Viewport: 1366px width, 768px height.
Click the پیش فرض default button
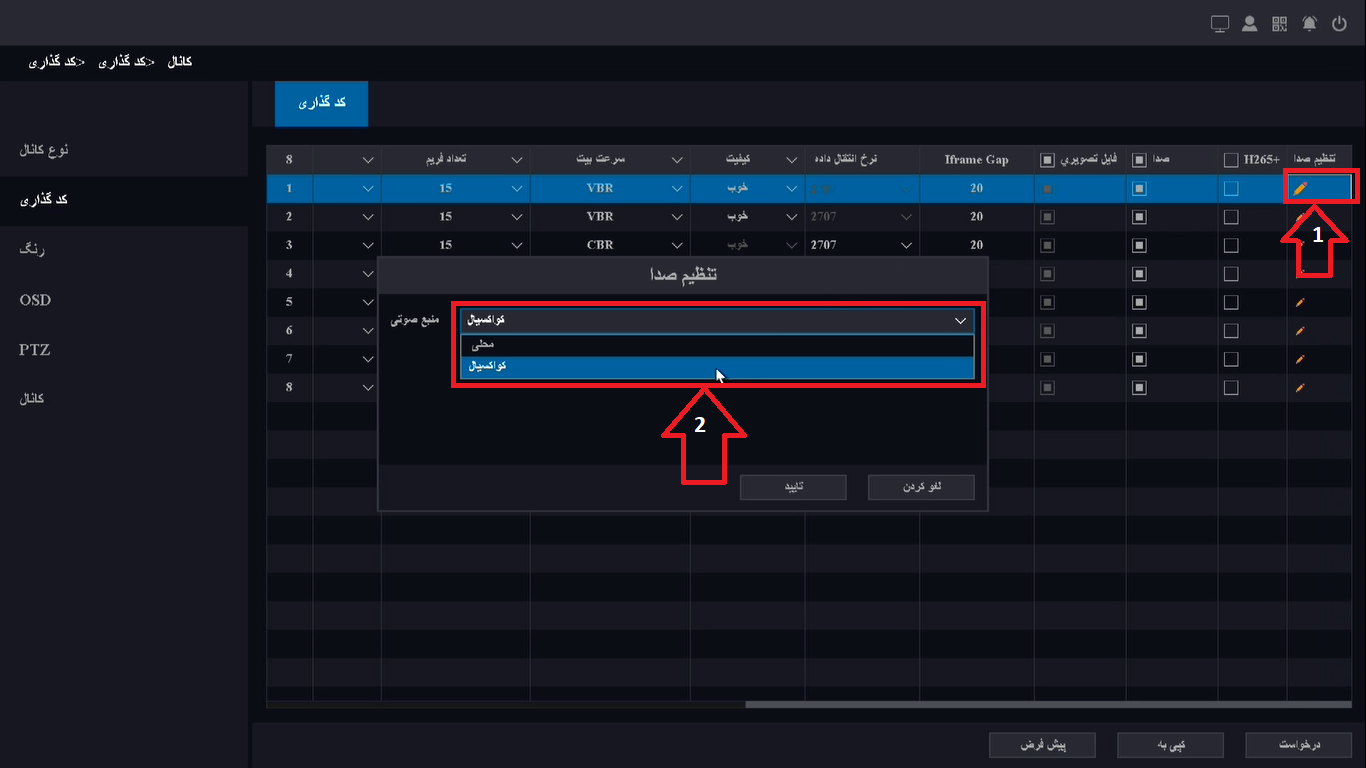(x=1042, y=745)
